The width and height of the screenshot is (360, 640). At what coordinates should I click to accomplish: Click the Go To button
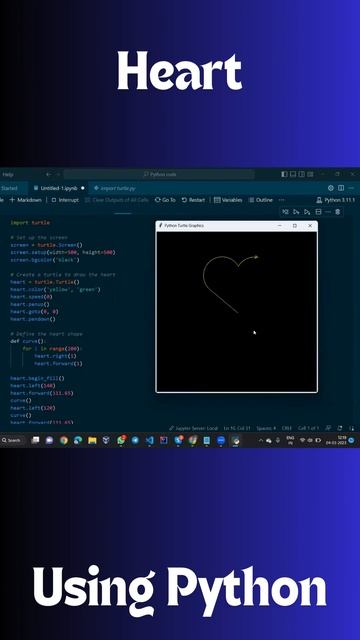pos(165,200)
